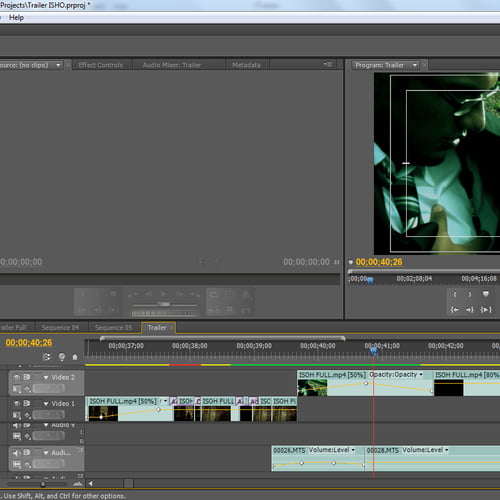Collapse the Video 2 track triangle
Image resolution: width=500 pixels, height=500 pixels.
[46, 377]
